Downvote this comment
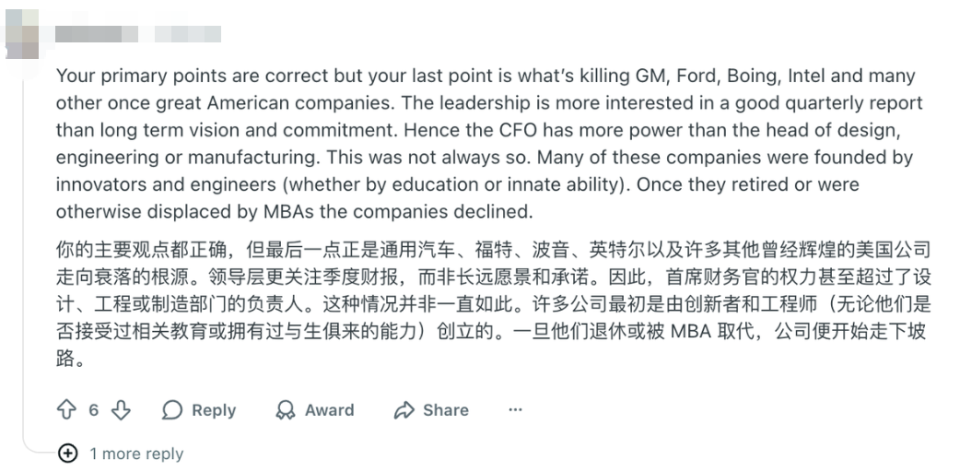 pos(120,410)
